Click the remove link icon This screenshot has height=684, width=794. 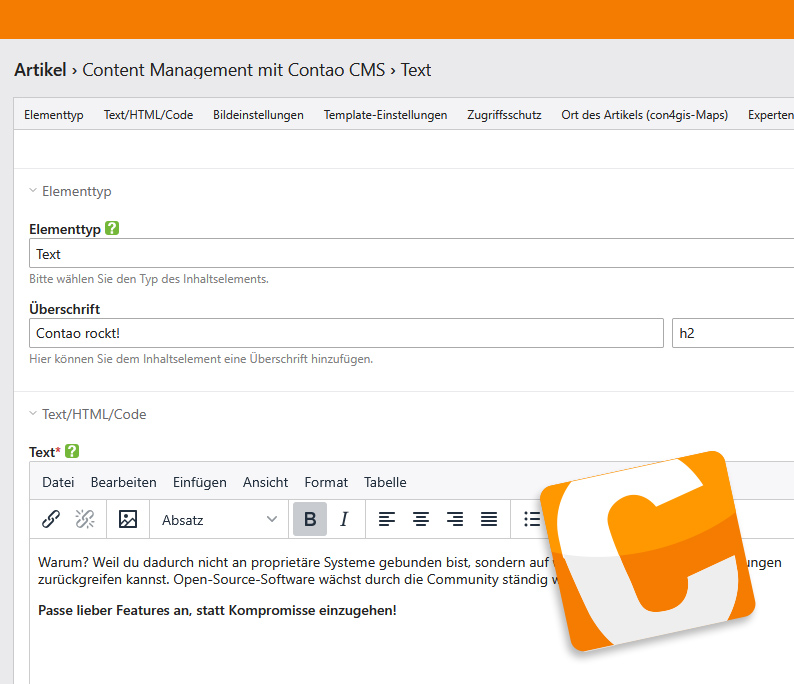(x=85, y=519)
